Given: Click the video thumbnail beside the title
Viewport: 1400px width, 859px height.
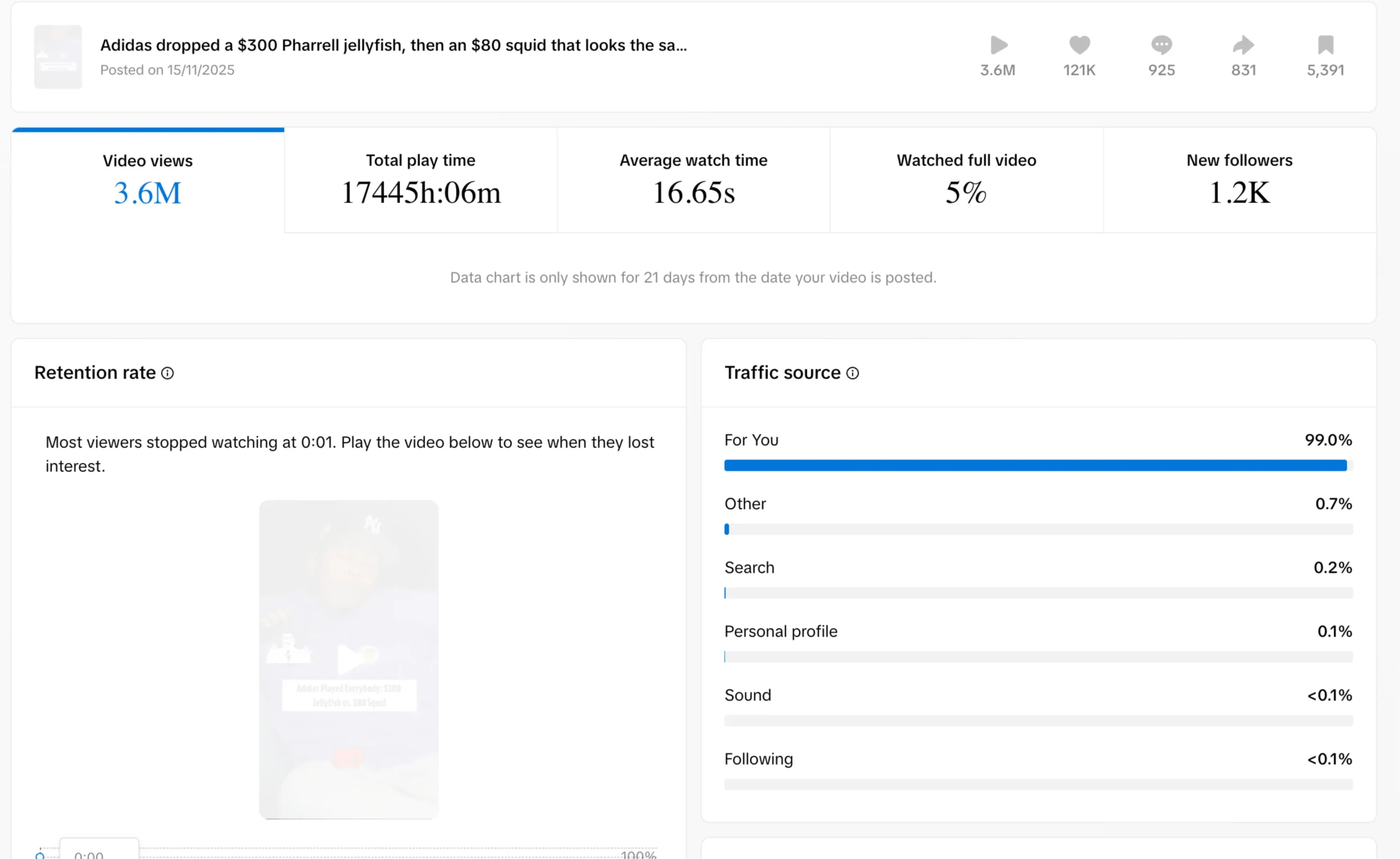Looking at the screenshot, I should tap(58, 57).
